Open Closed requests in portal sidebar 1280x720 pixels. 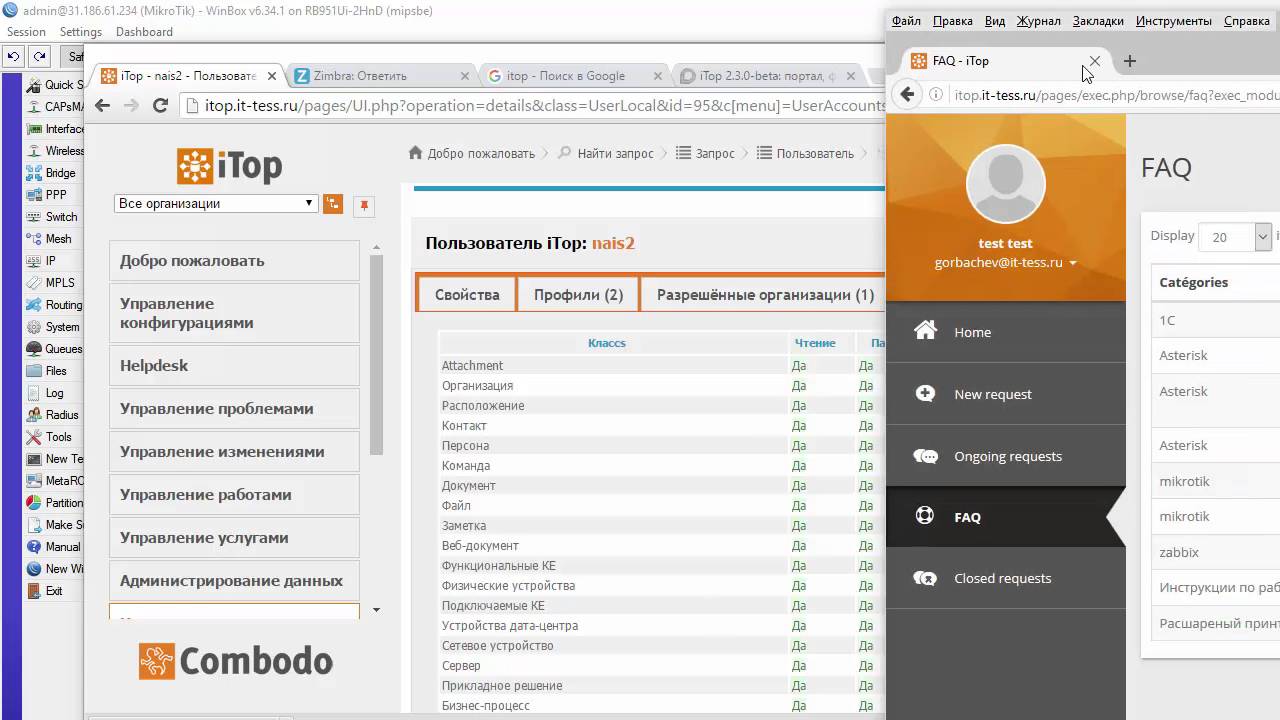pyautogui.click(x=1006, y=578)
